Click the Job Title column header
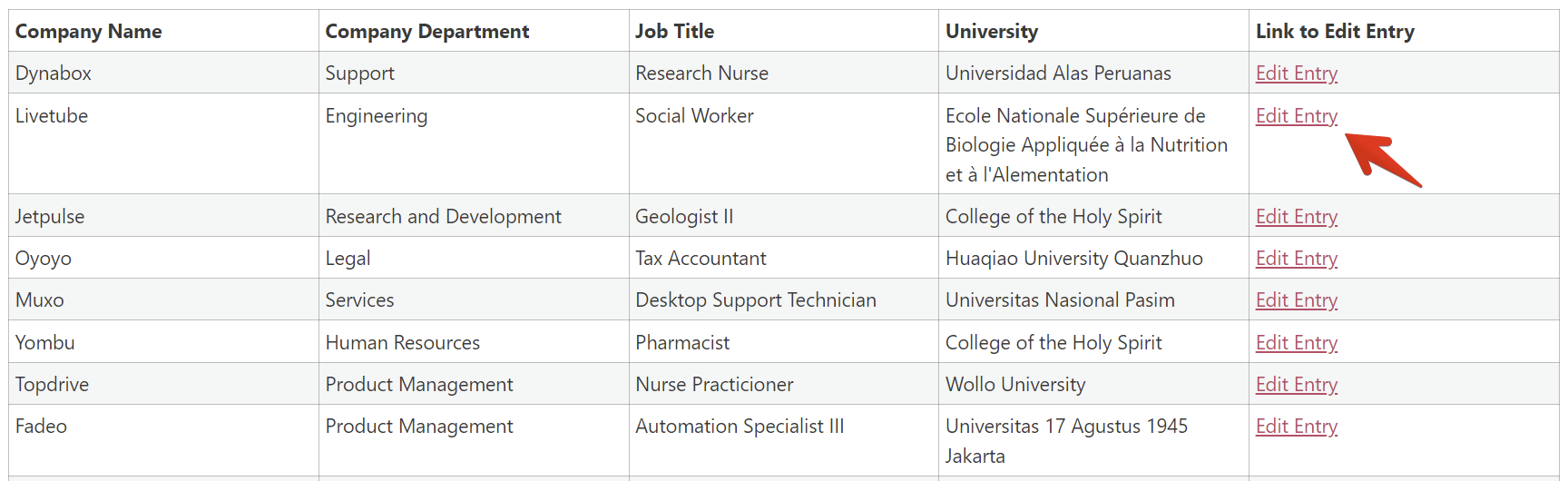 point(674,32)
